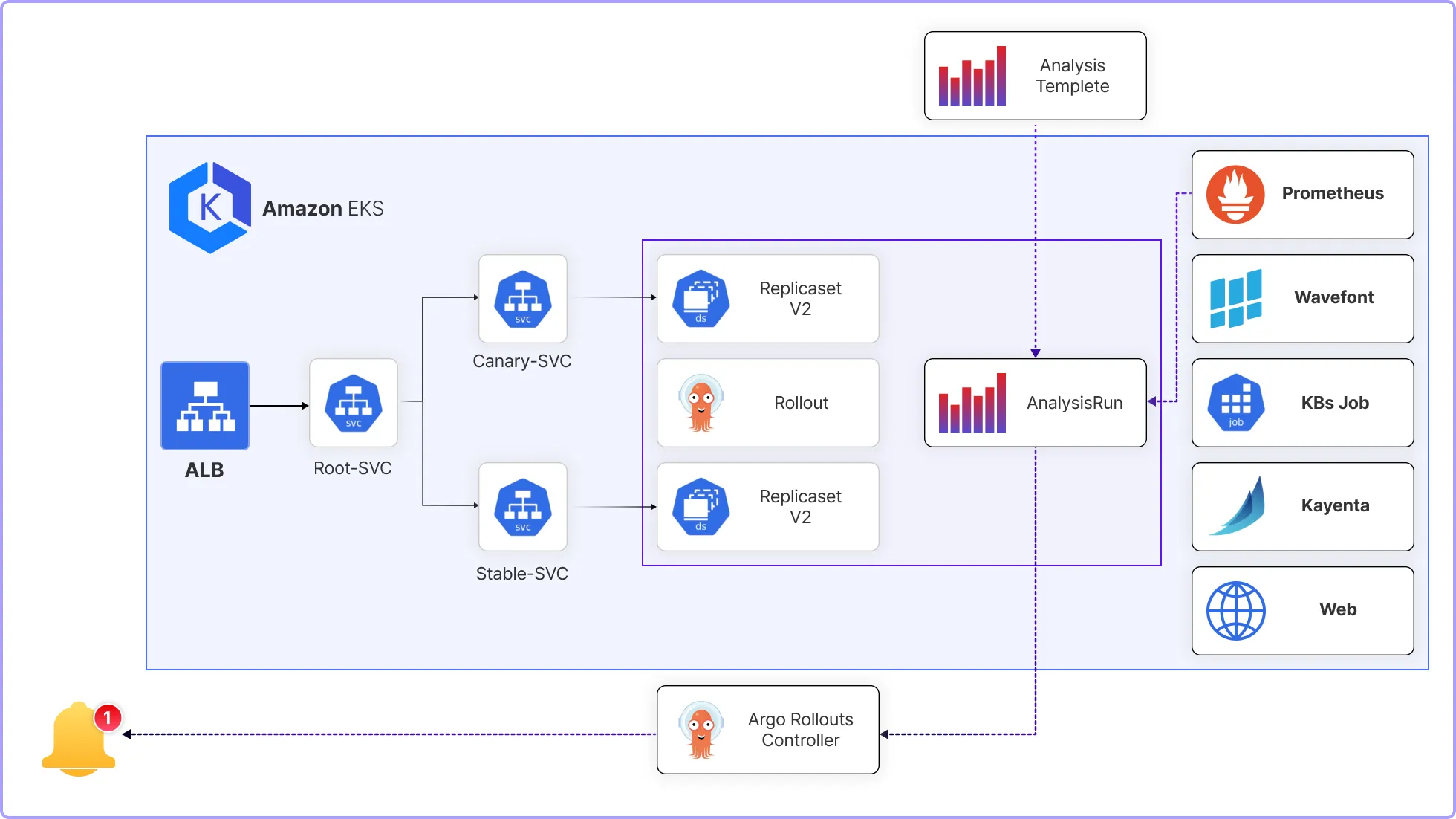Click the Argo icon beside Argo Rollouts Controller
1456x819 pixels.
[701, 731]
